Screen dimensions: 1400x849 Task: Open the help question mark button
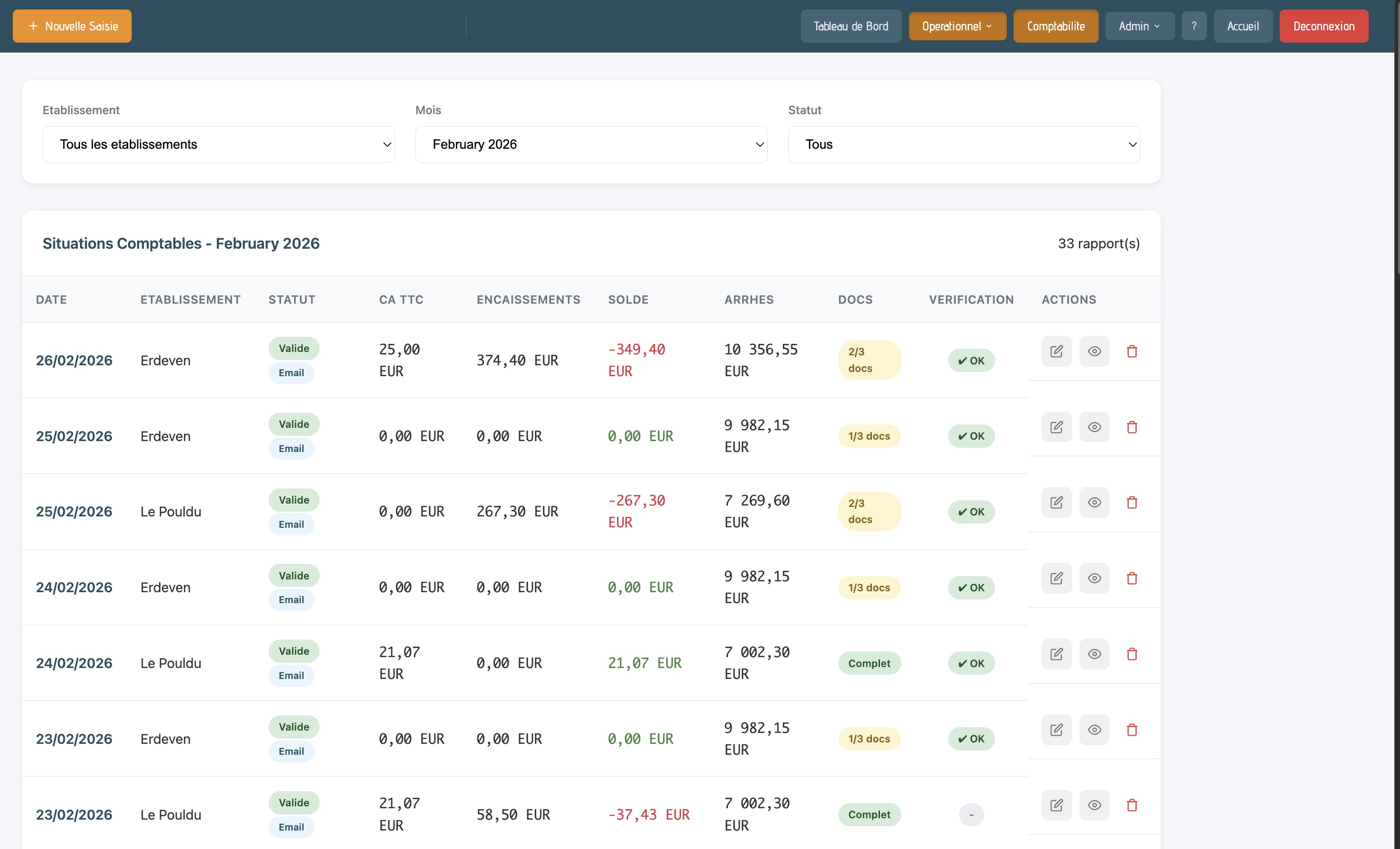pos(1194,26)
